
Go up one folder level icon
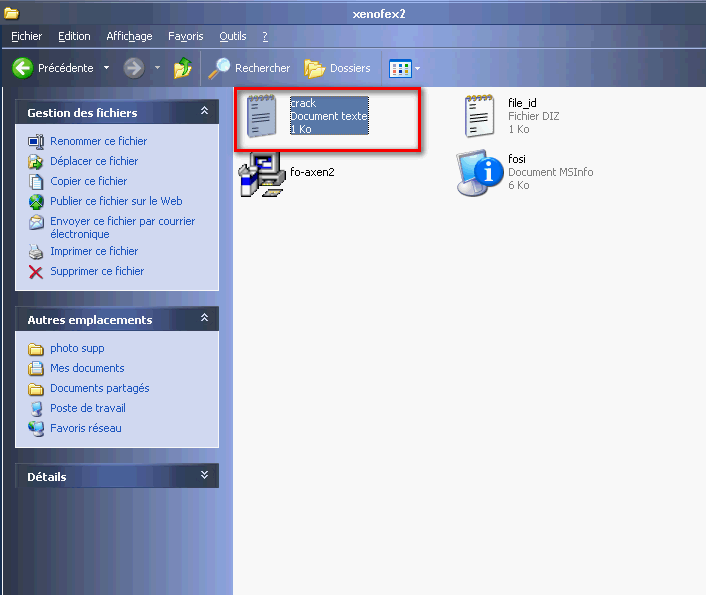click(x=182, y=68)
